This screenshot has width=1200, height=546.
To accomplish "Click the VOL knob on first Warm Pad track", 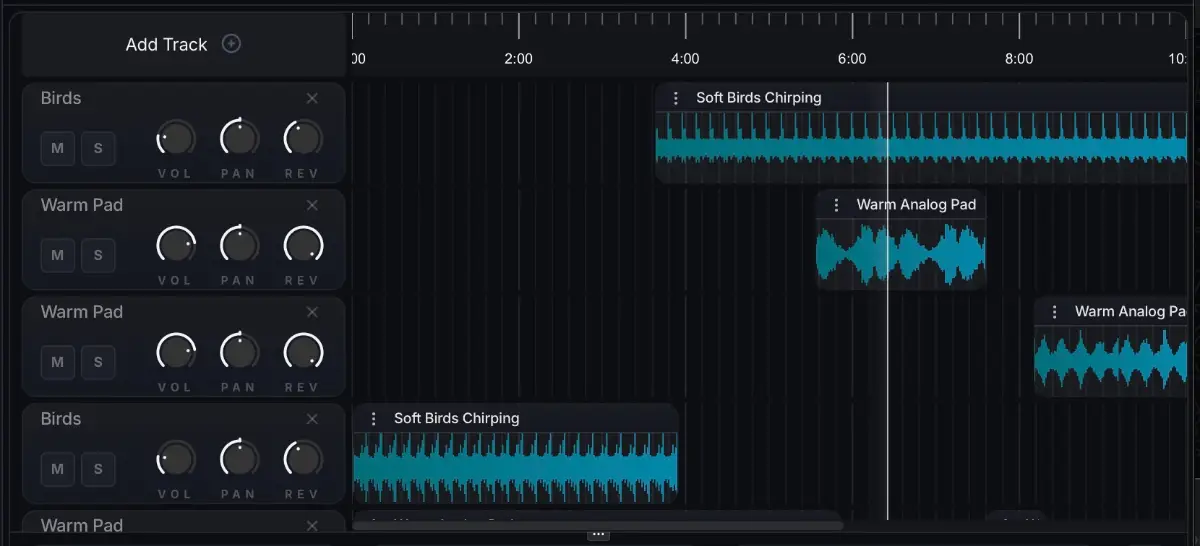I will pyautogui.click(x=176, y=245).
